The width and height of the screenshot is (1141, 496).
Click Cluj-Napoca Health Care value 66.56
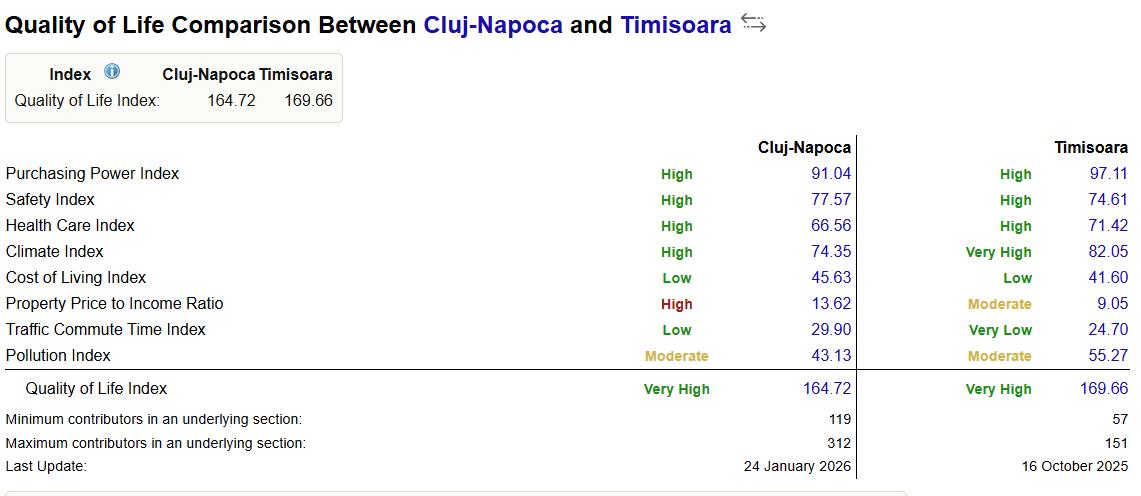pyautogui.click(x=830, y=226)
